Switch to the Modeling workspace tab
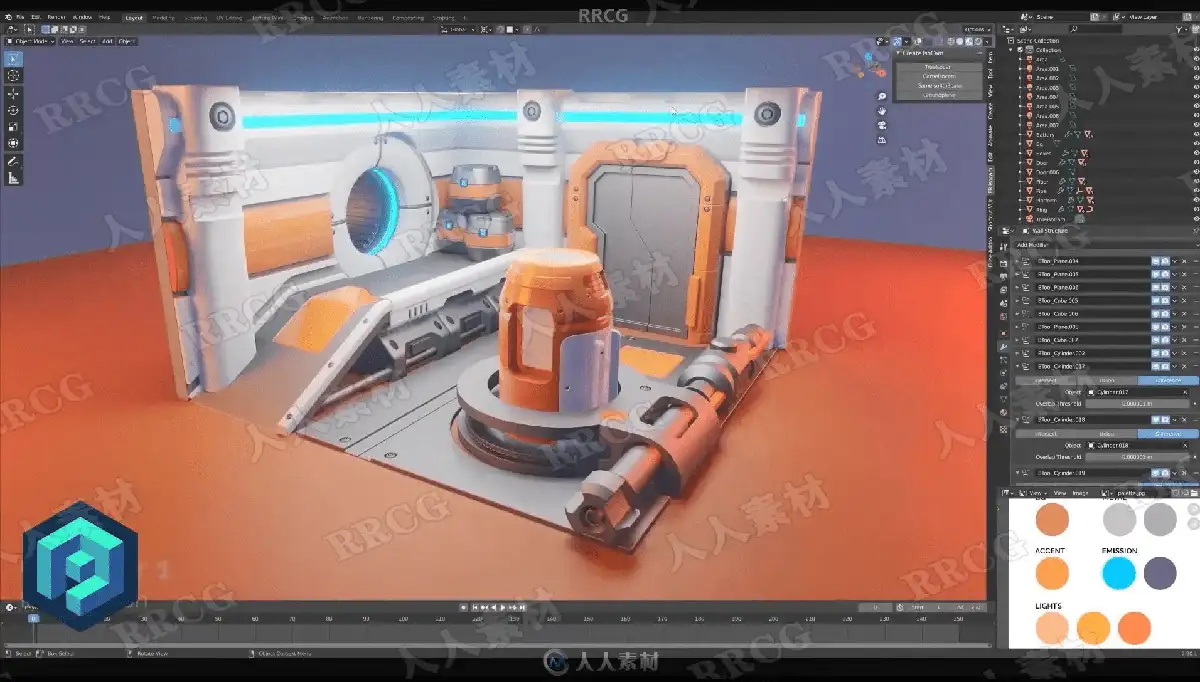The image size is (1200, 682). pos(161,18)
